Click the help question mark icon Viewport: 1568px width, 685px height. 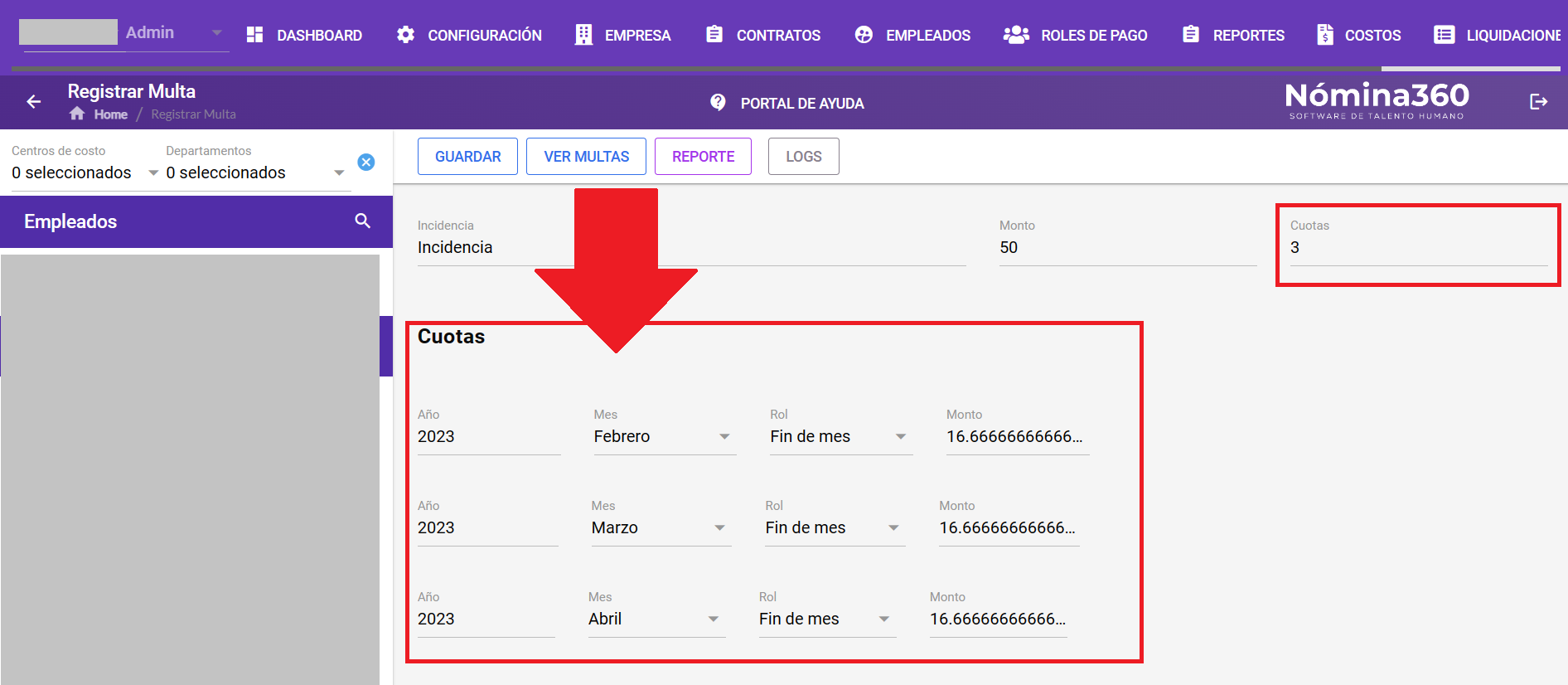tap(718, 102)
